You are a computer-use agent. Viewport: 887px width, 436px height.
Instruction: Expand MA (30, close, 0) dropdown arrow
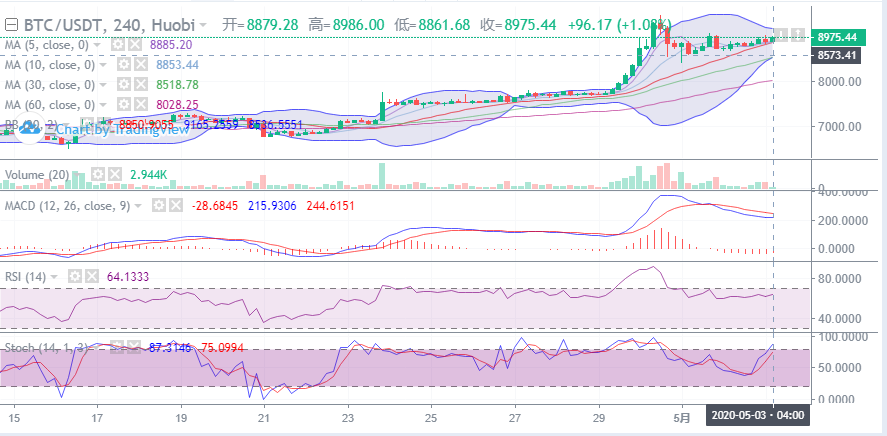coord(104,84)
